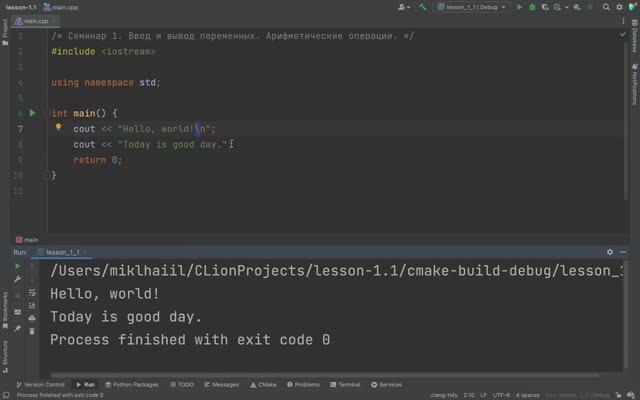Click the green run gutter arrow beside main()
Viewport: 640px width, 400px height.
(x=33, y=113)
